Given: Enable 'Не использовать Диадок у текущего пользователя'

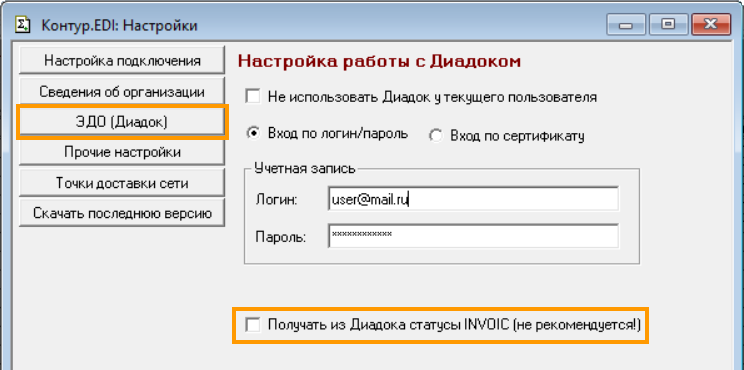Looking at the screenshot, I should (253, 97).
